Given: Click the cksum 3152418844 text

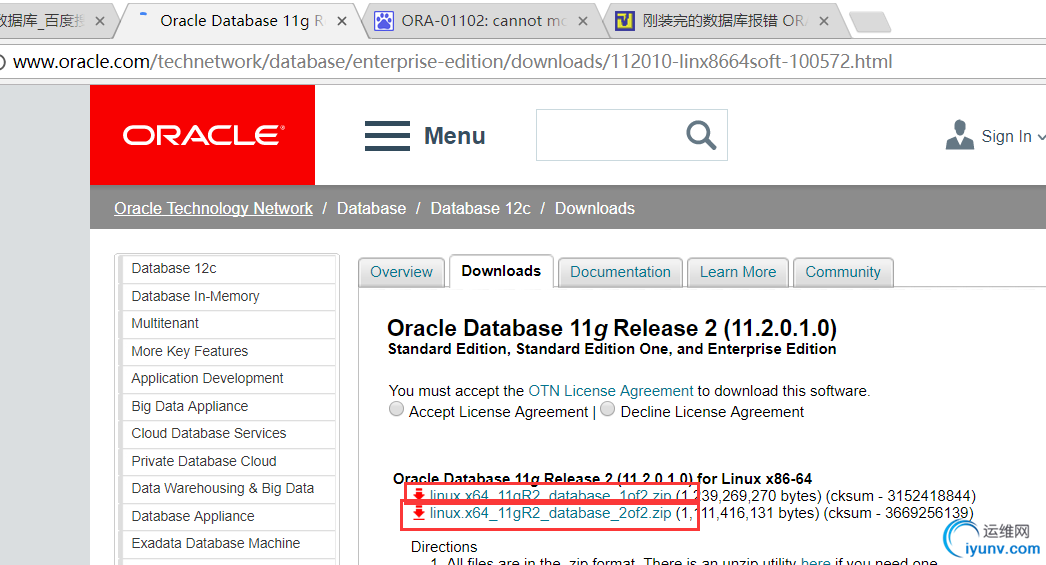Looking at the screenshot, I should (x=901, y=496).
